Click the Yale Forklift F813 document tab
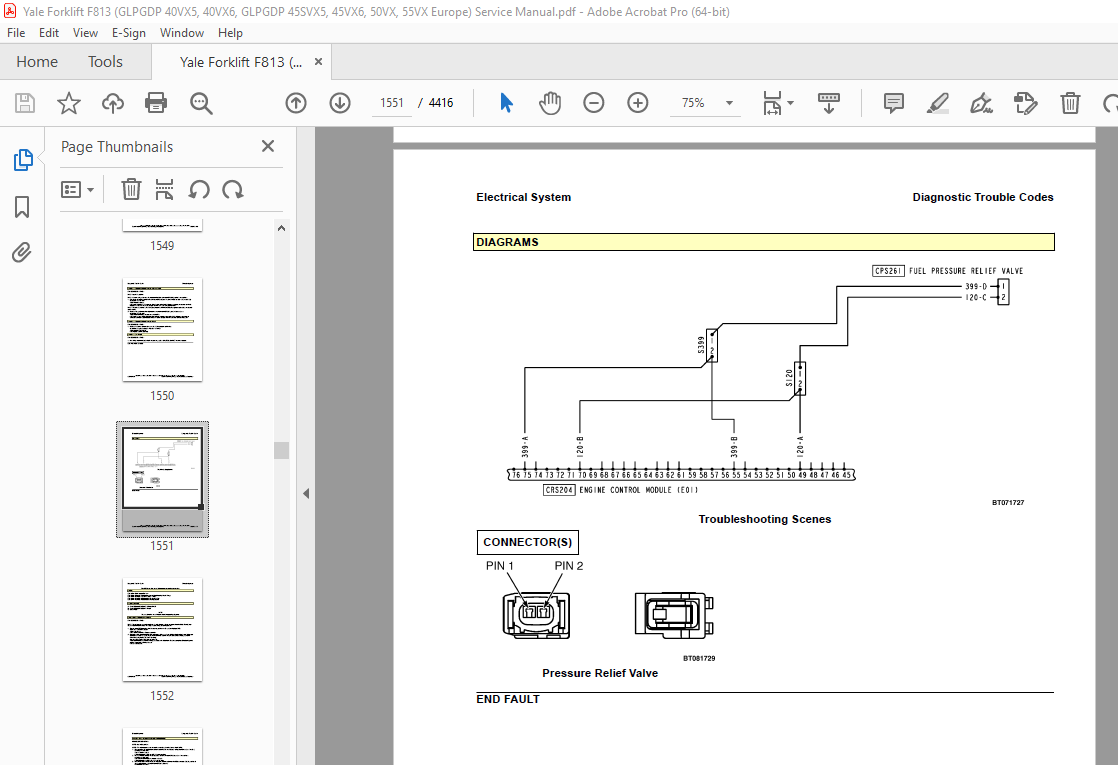This screenshot has width=1118, height=765. tap(241, 62)
